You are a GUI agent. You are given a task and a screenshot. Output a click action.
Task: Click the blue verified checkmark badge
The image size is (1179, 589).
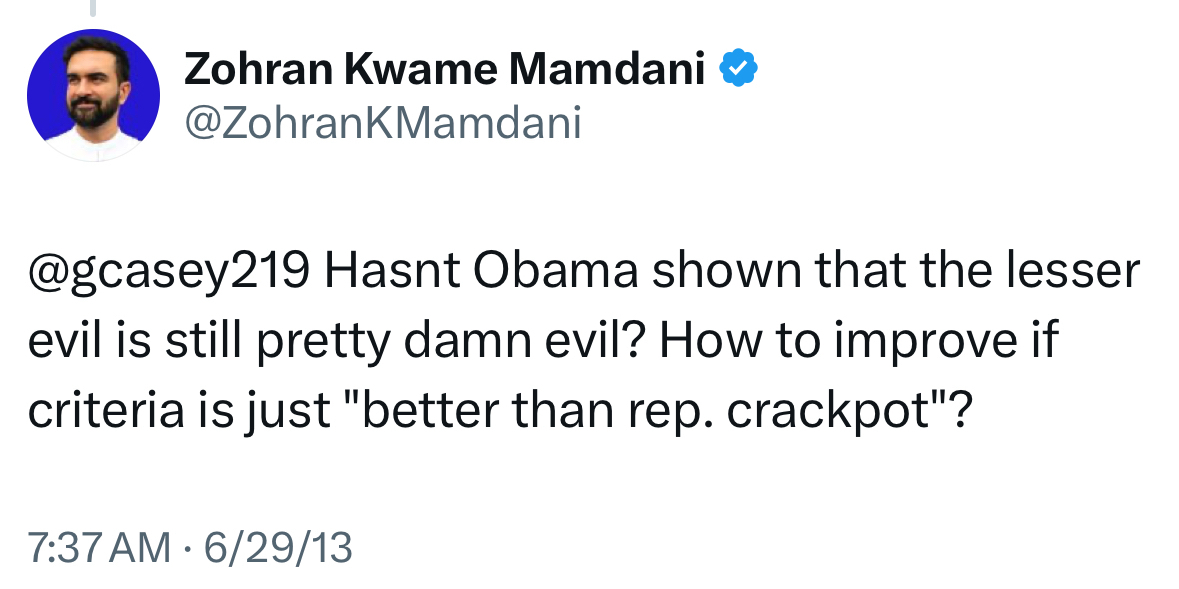(738, 70)
